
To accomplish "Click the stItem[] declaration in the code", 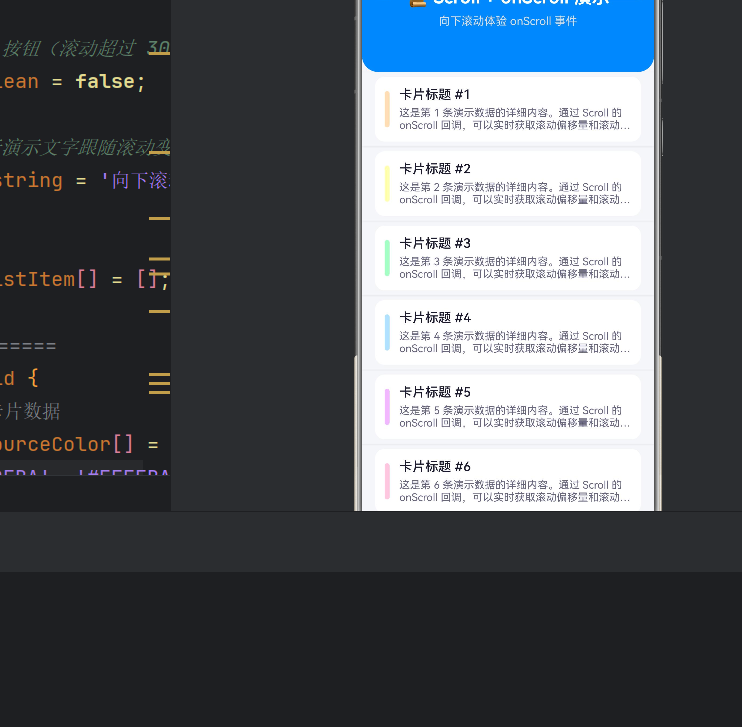I will [48, 279].
